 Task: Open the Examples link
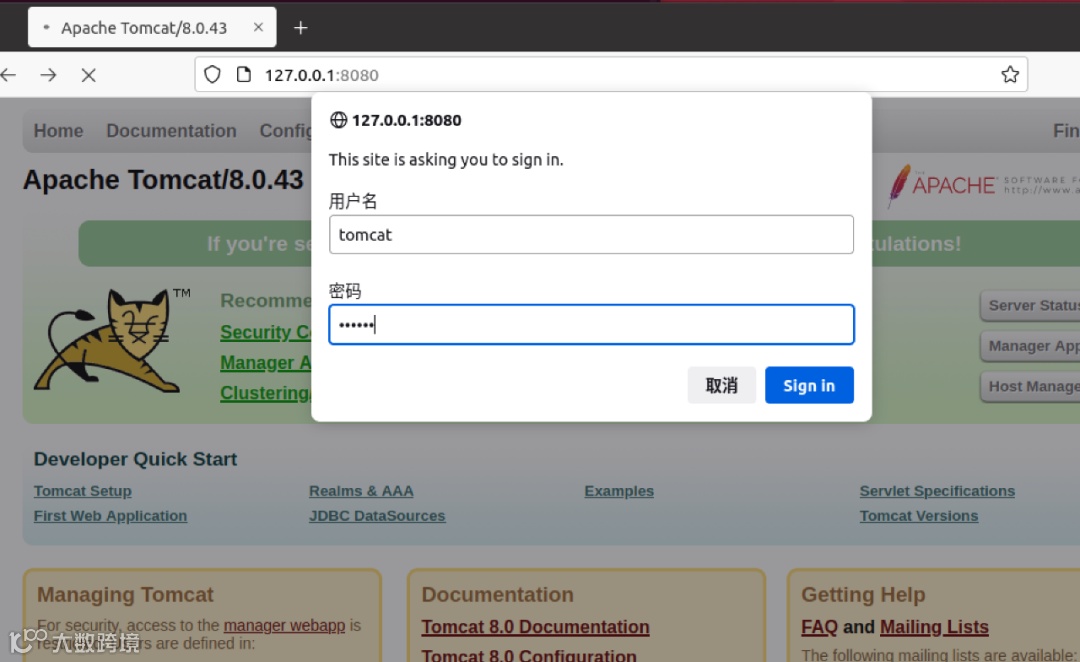tap(619, 491)
